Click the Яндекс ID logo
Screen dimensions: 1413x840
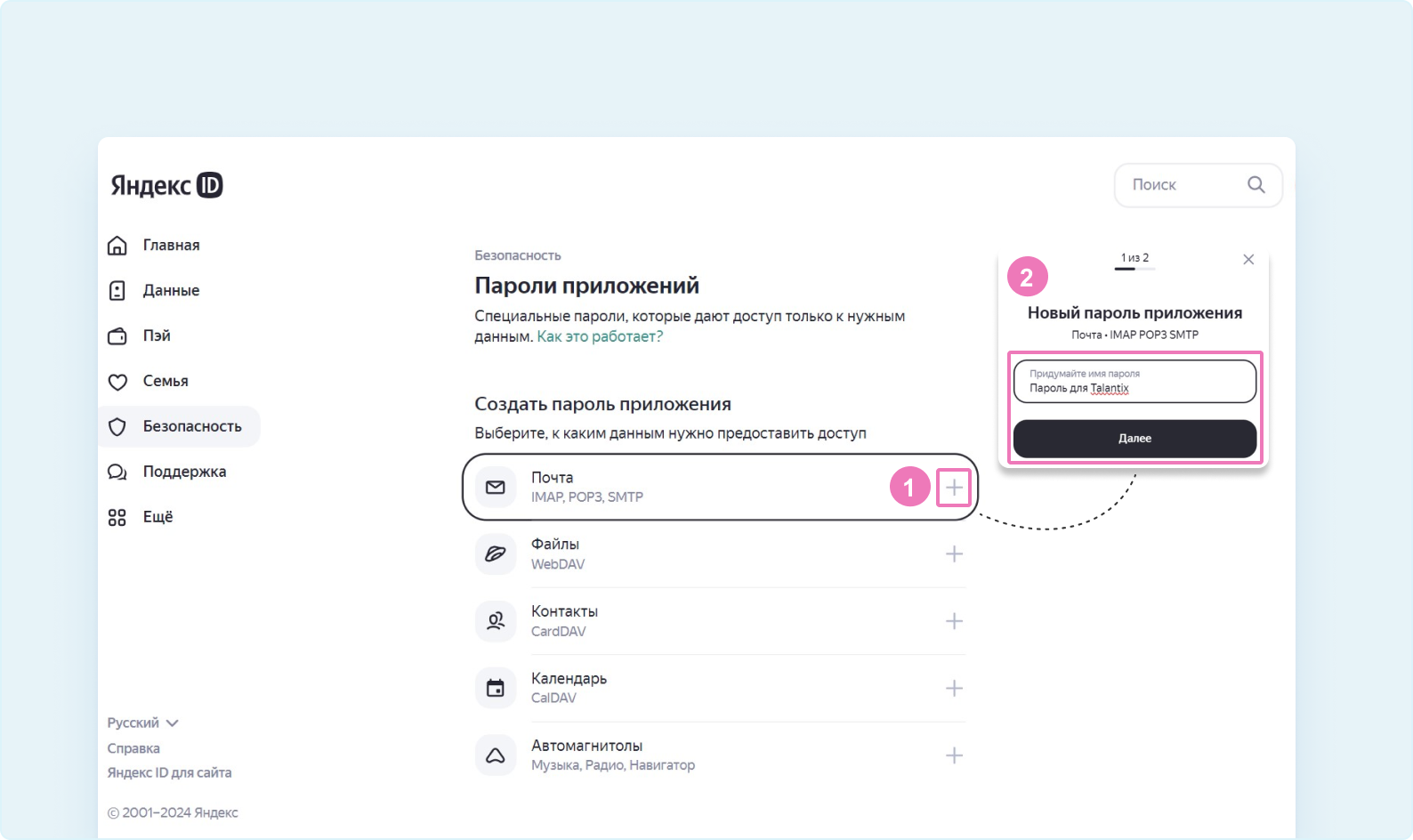click(x=166, y=185)
